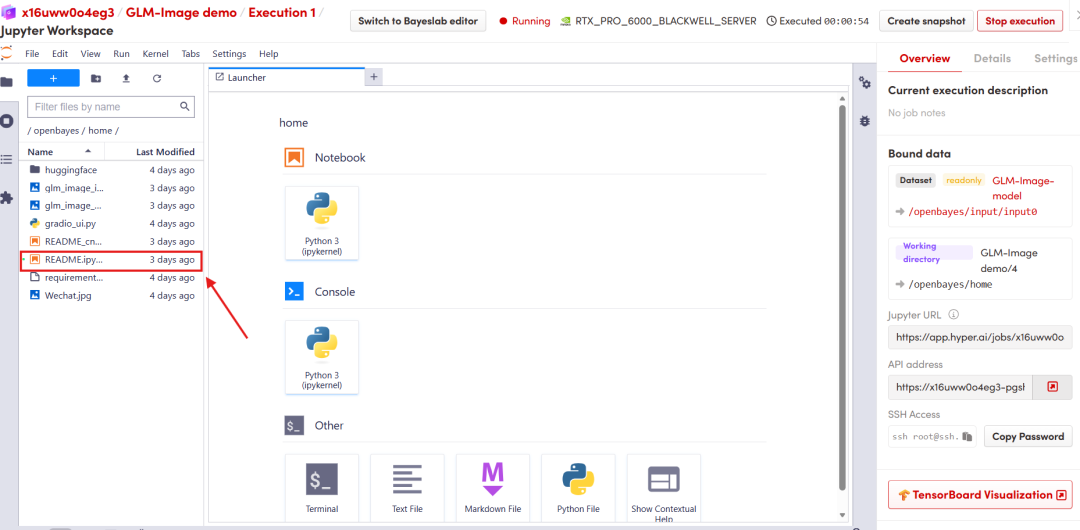Click the Python 3 Notebook kernel tile
This screenshot has width=1080, height=530.
tap(322, 222)
